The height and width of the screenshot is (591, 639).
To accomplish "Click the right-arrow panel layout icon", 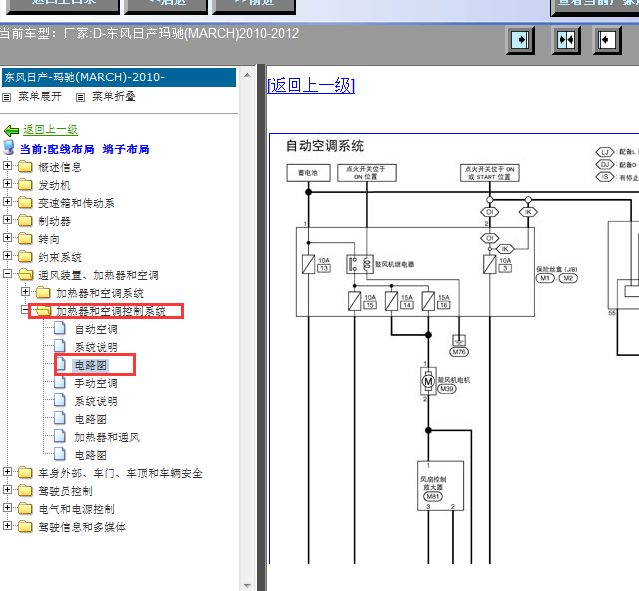I will click(520, 40).
